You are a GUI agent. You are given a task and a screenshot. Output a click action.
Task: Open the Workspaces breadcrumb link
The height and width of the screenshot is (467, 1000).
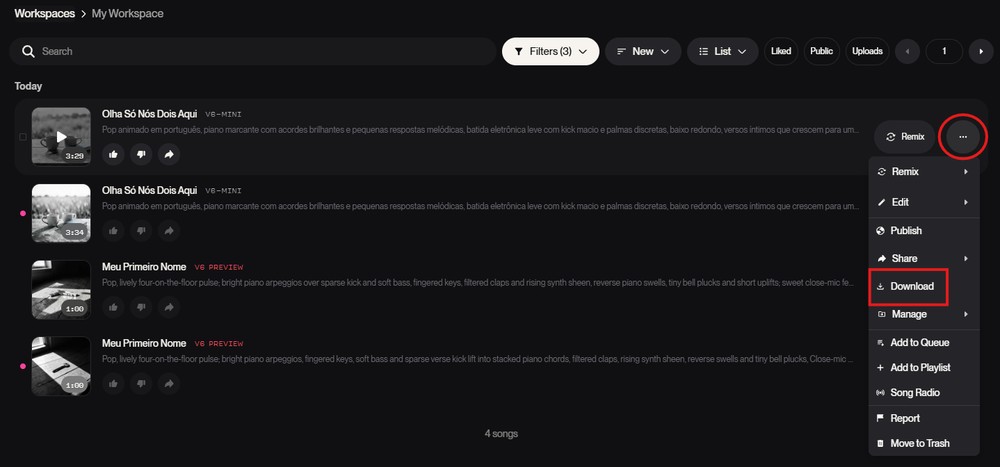pyautogui.click(x=45, y=13)
